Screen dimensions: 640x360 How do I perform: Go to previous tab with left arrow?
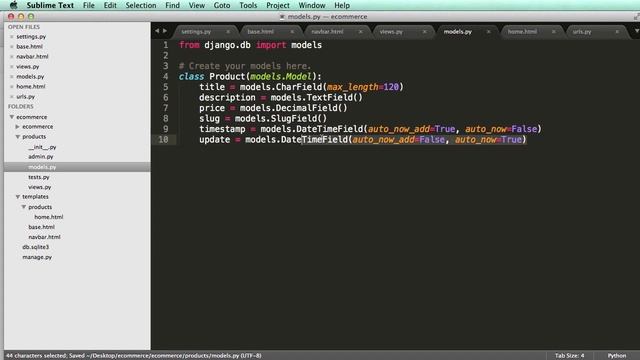tap(157, 31)
